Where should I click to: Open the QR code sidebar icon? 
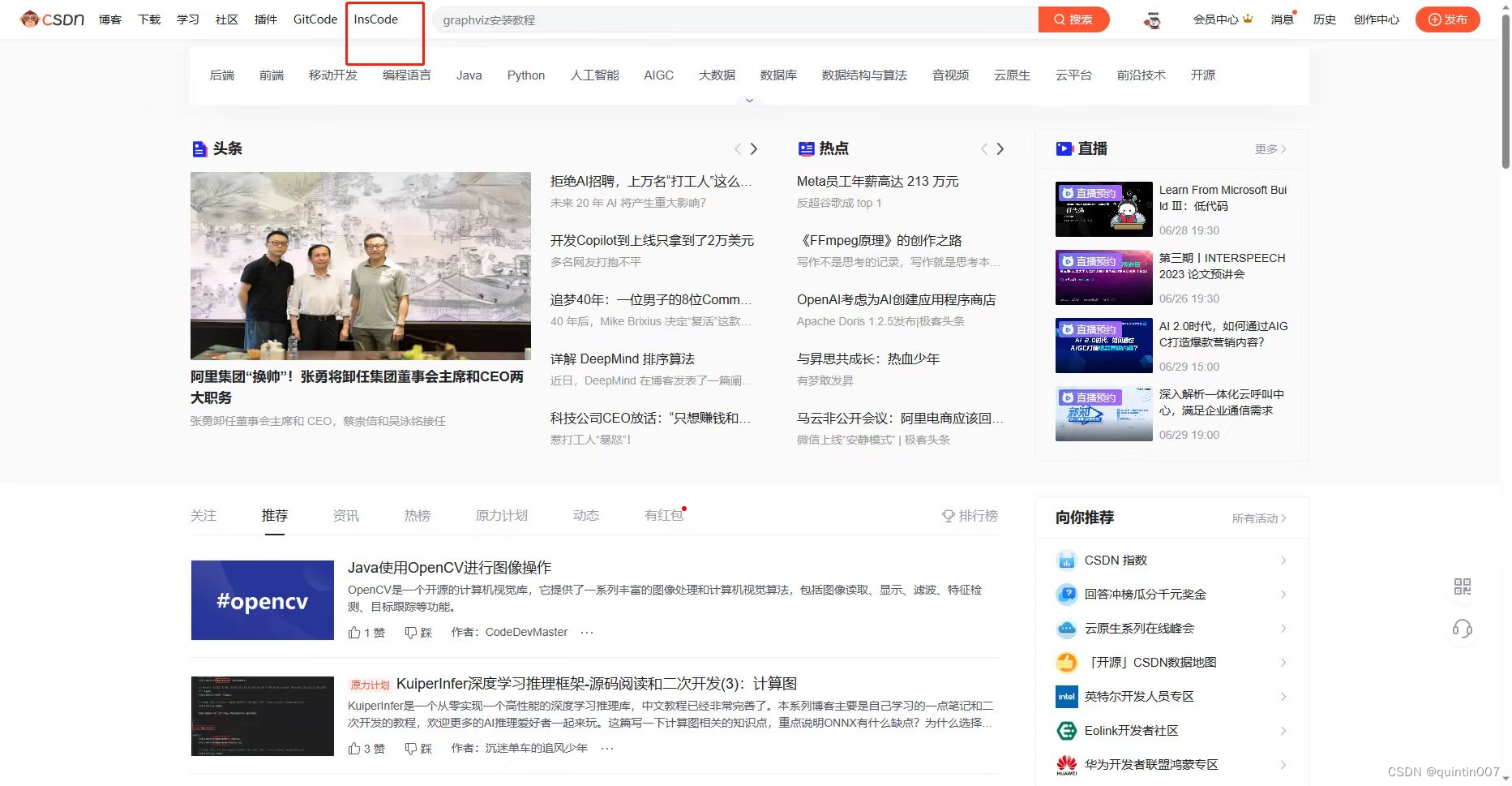tap(1463, 586)
